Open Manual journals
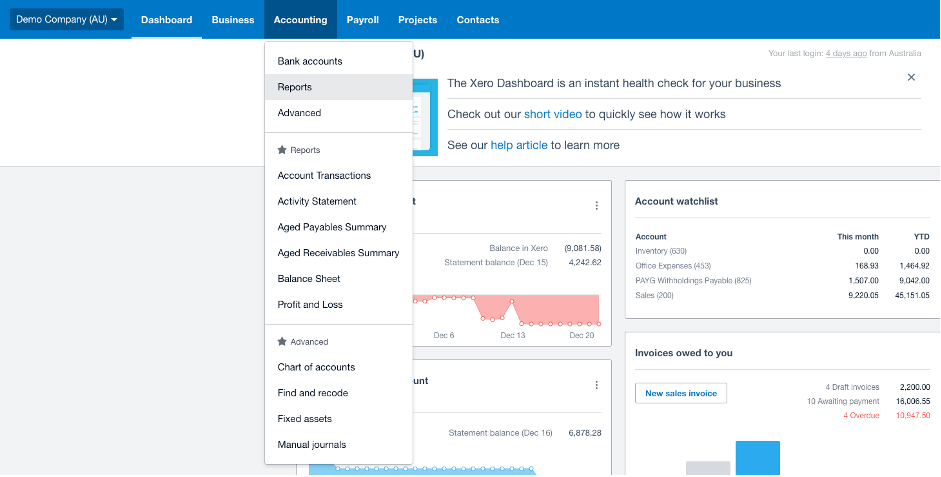The width and height of the screenshot is (941, 477). tap(338, 445)
